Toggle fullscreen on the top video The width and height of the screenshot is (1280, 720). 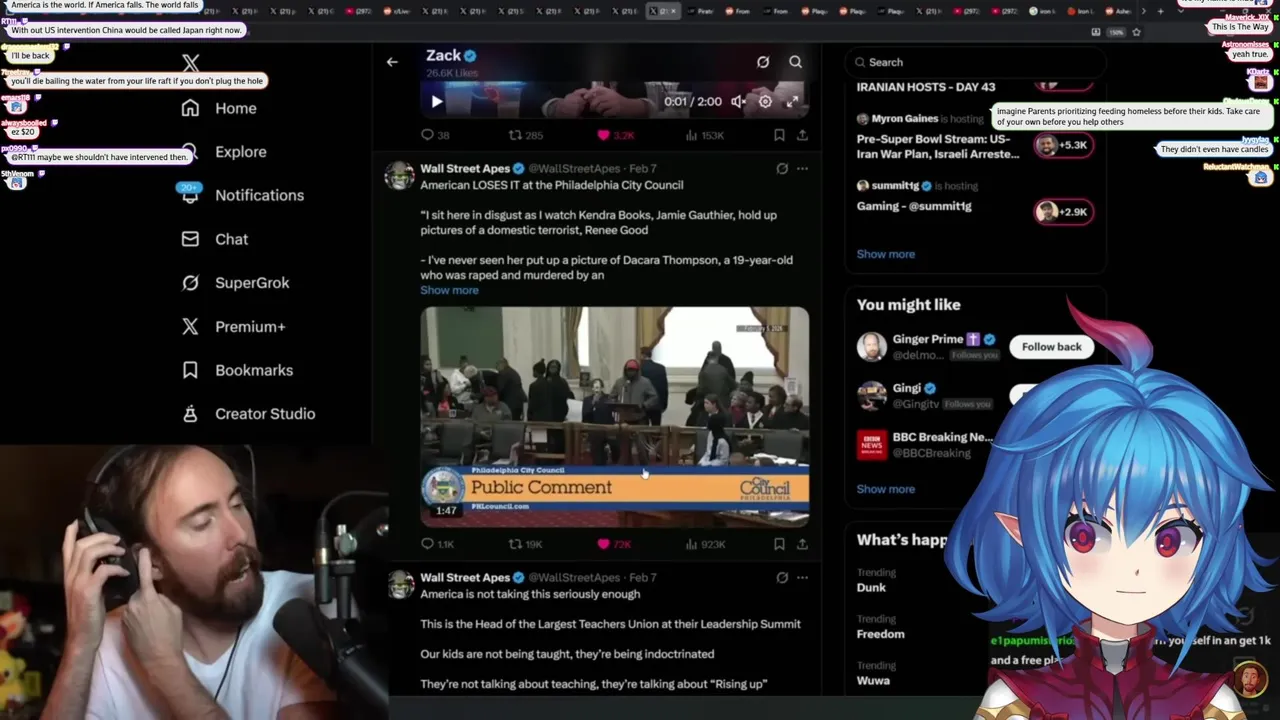(792, 101)
